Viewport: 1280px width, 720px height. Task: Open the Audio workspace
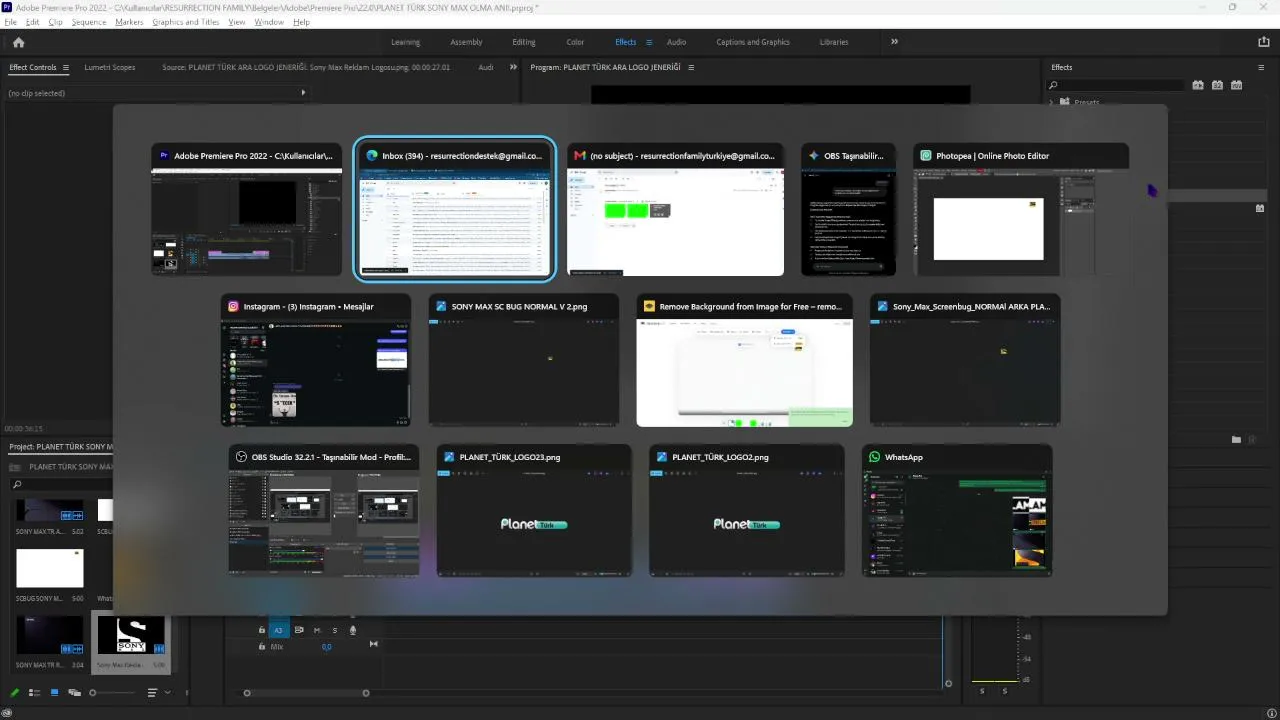pyautogui.click(x=676, y=42)
